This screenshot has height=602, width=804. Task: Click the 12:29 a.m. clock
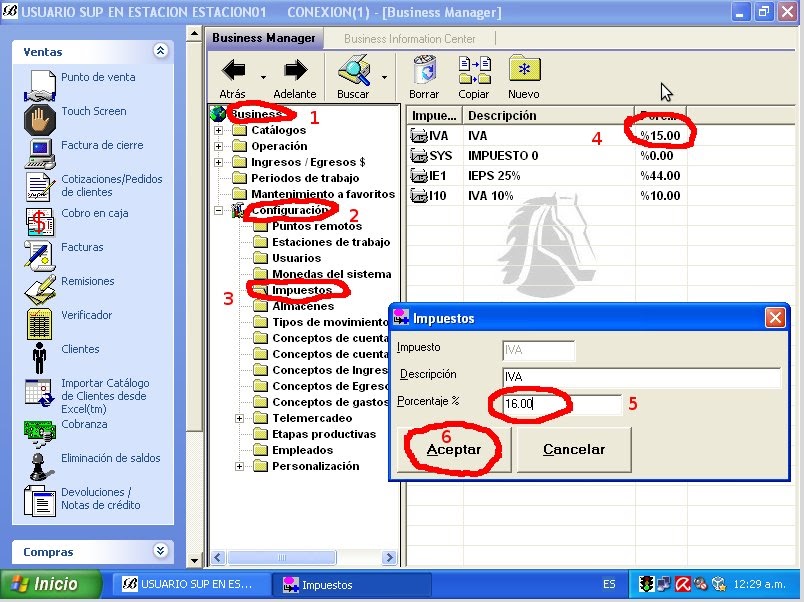point(759,584)
